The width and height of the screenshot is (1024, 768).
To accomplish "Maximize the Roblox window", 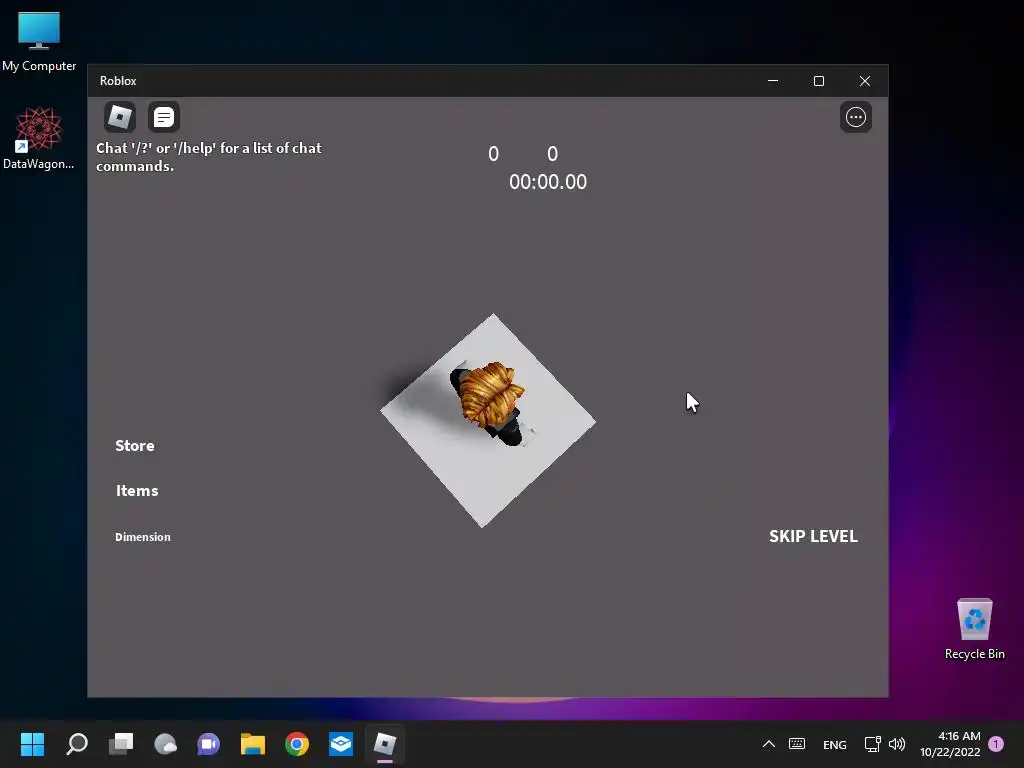I will pyautogui.click(x=819, y=81).
